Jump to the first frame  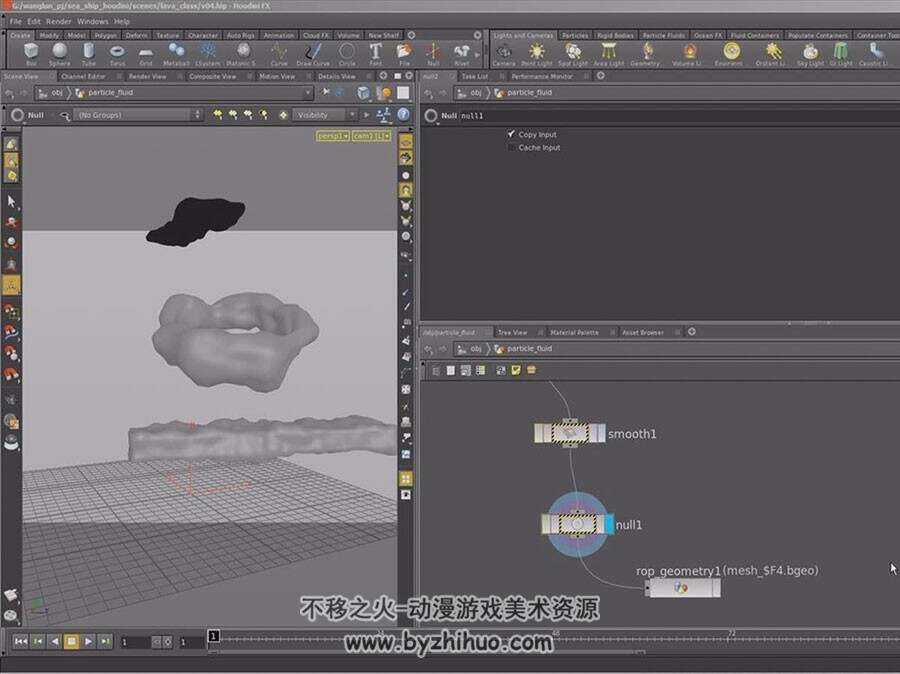click(21, 641)
